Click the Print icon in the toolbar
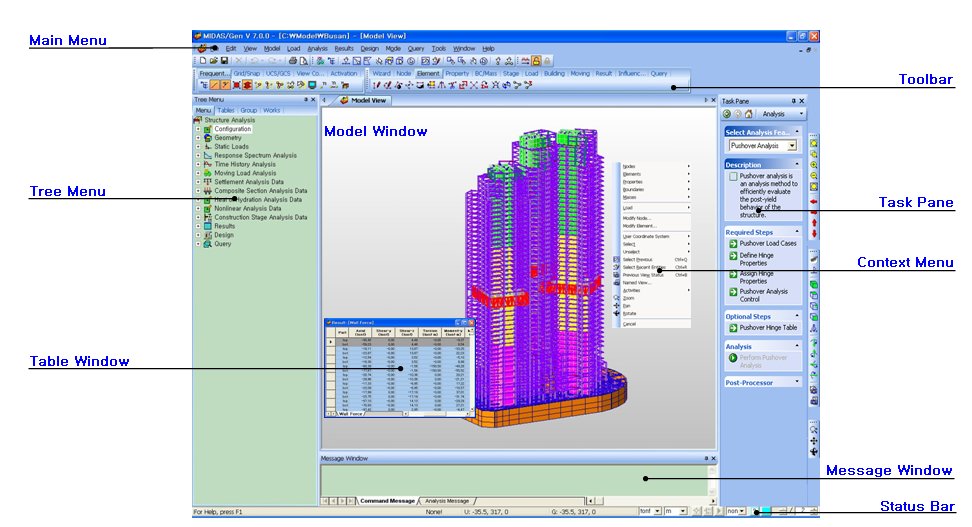972x527 pixels. click(293, 61)
